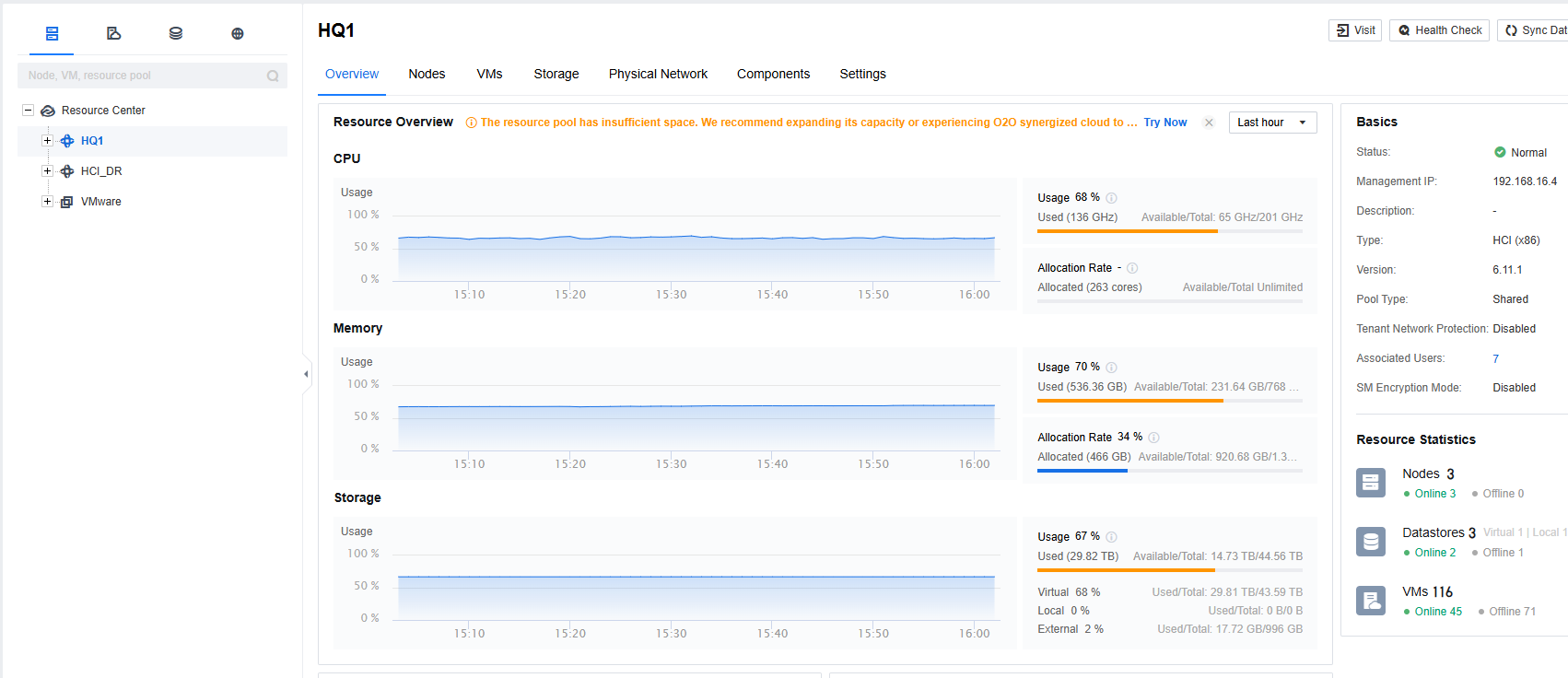Click the Health Check button
The image size is (1568, 678).
[1439, 30]
